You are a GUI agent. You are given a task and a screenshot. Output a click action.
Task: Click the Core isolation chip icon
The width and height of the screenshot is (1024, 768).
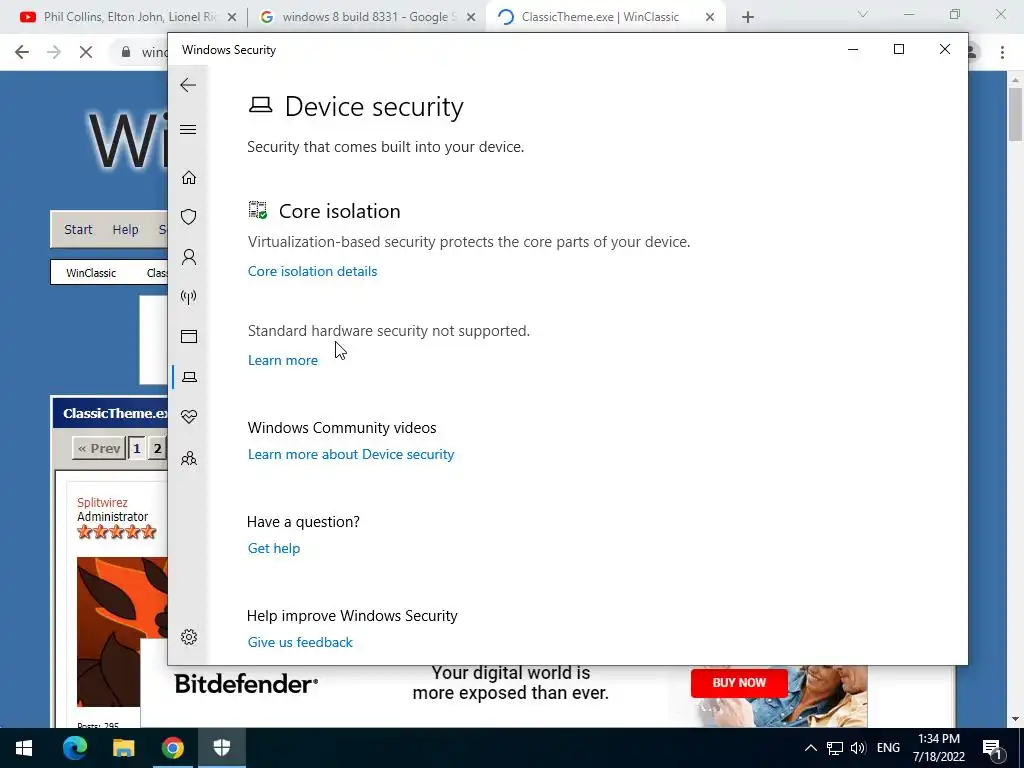coord(258,210)
